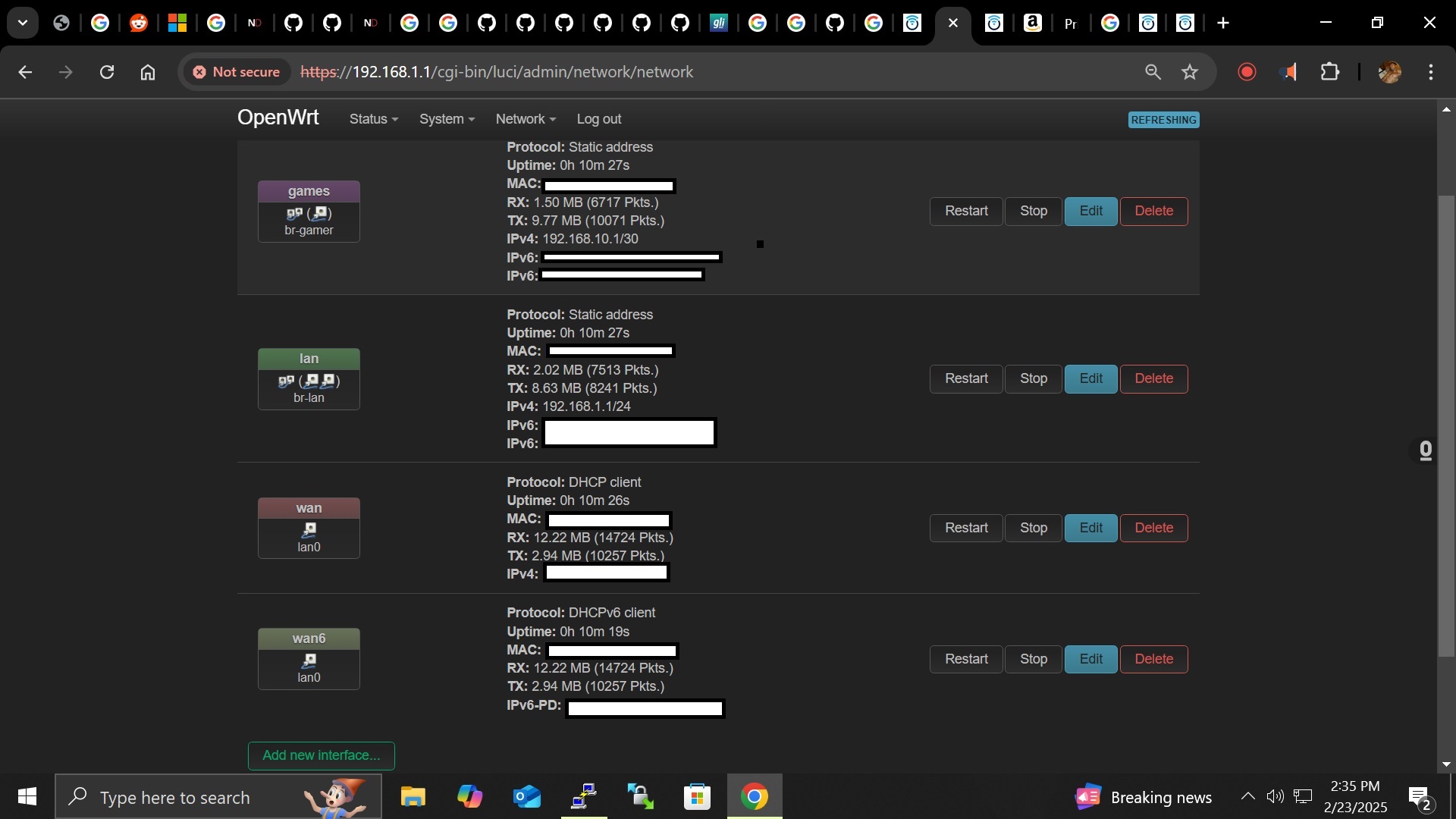
Task: Click Add new interface button
Action: pos(320,755)
